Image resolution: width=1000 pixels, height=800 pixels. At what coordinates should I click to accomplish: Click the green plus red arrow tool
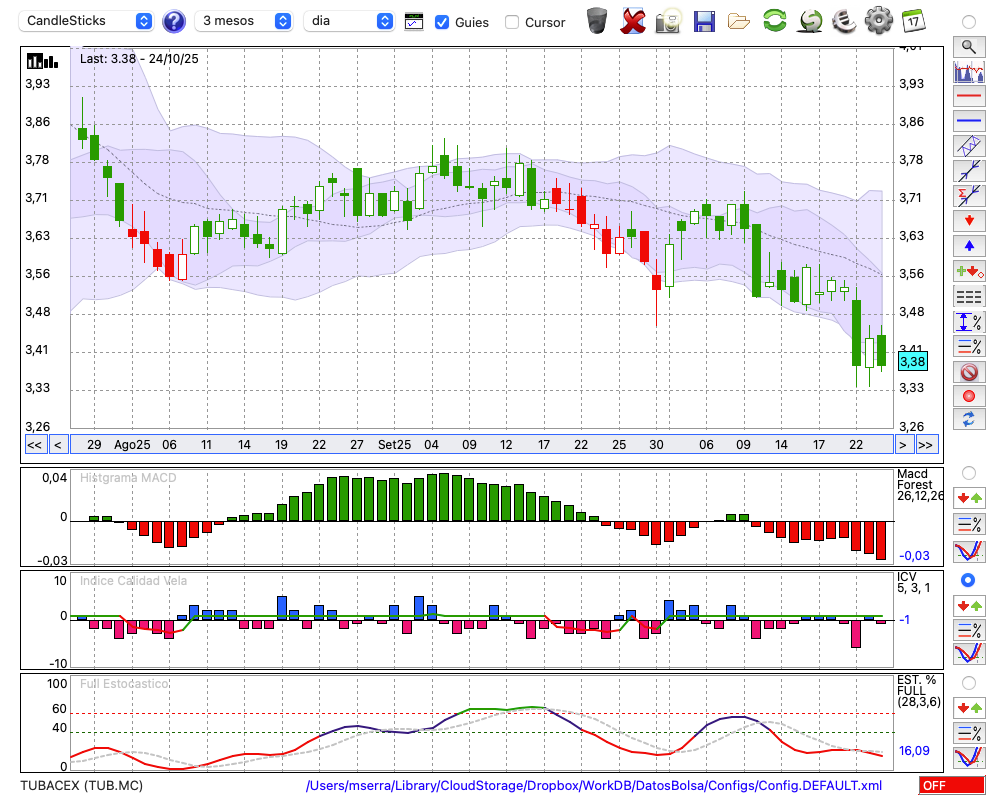pyautogui.click(x=969, y=271)
